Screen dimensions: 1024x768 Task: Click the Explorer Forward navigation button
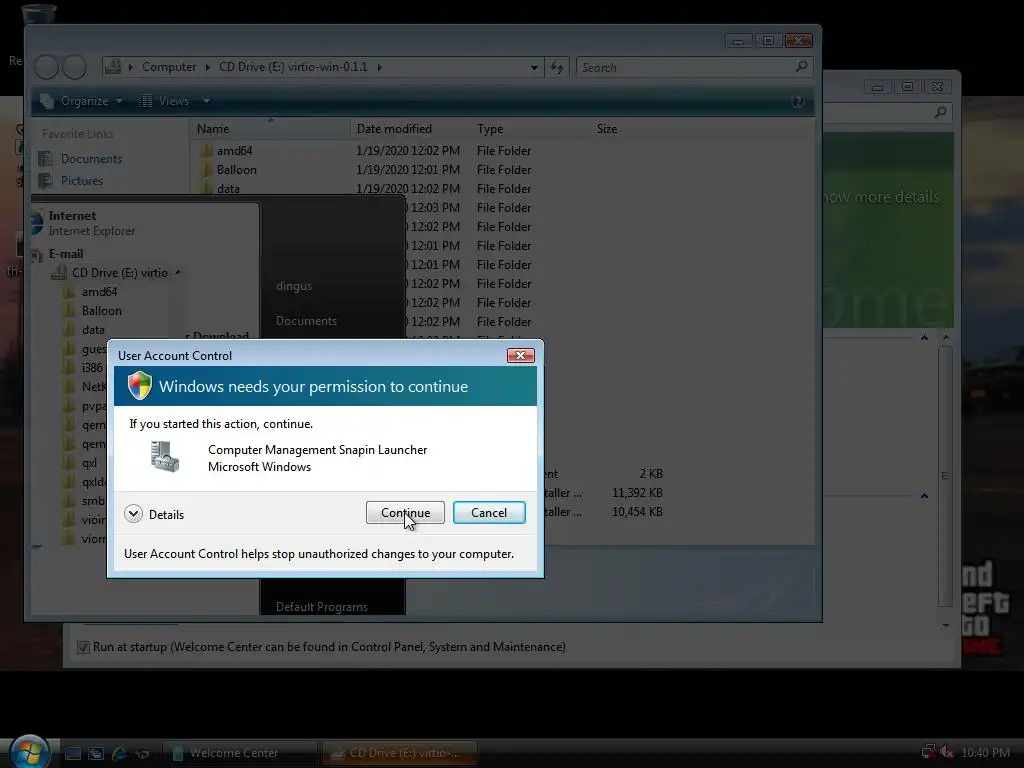coord(74,67)
